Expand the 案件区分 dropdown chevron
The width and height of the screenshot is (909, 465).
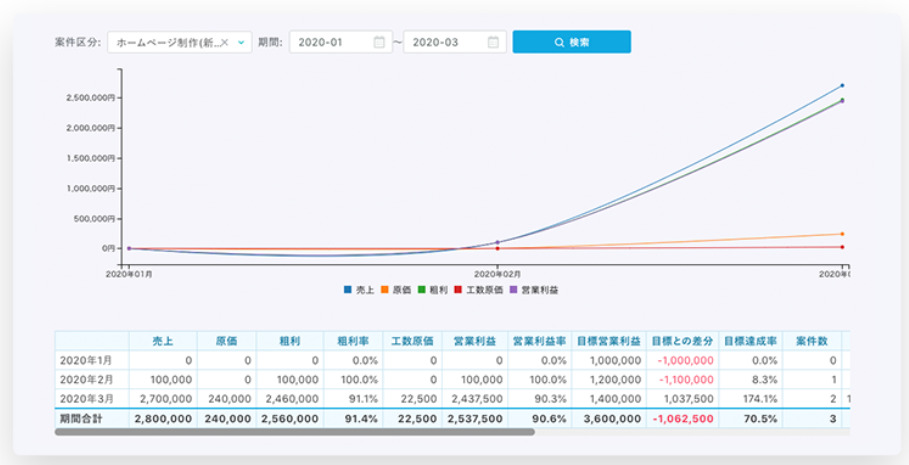click(241, 43)
